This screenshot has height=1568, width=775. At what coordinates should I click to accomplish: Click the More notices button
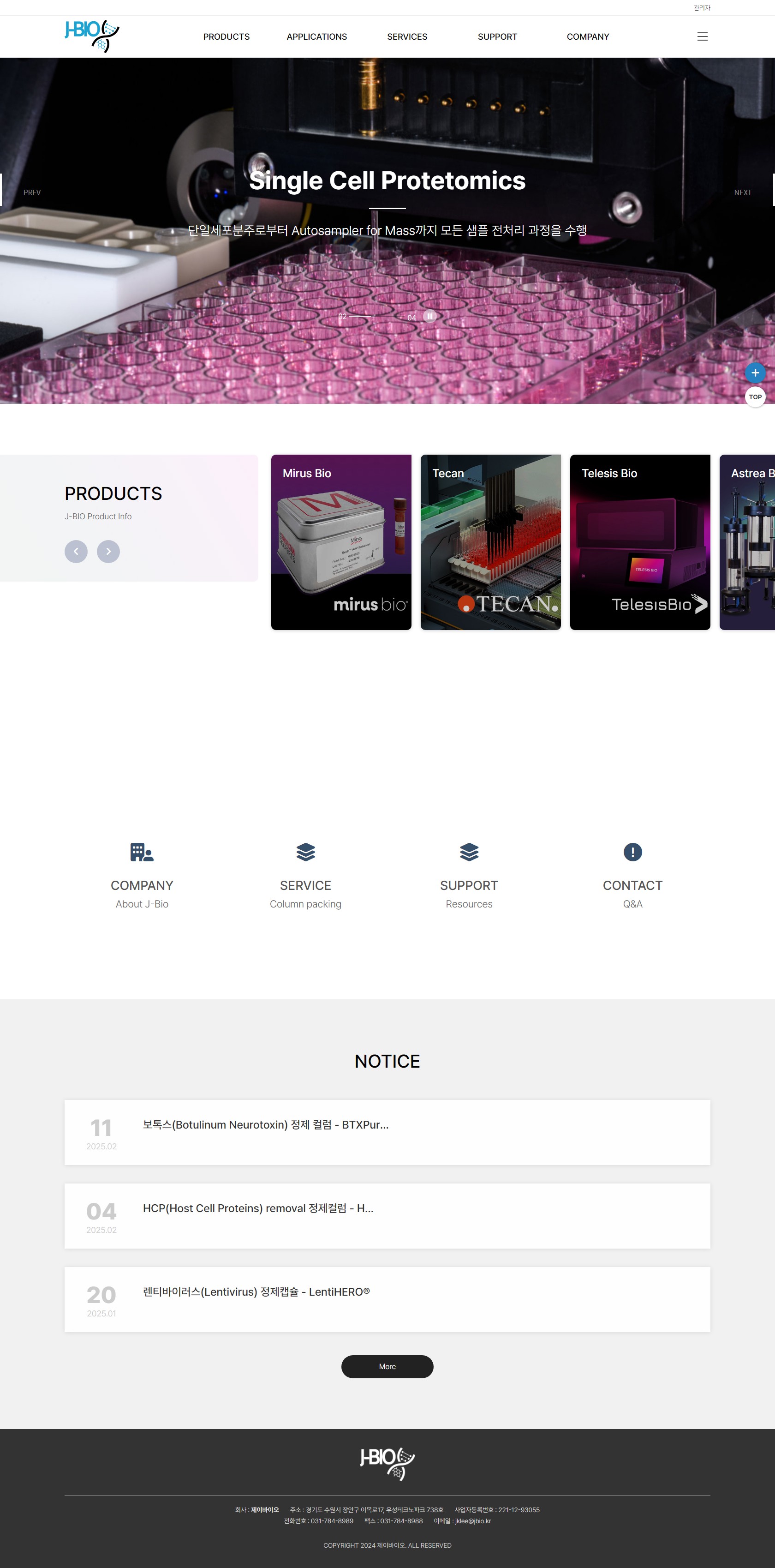(x=387, y=1367)
